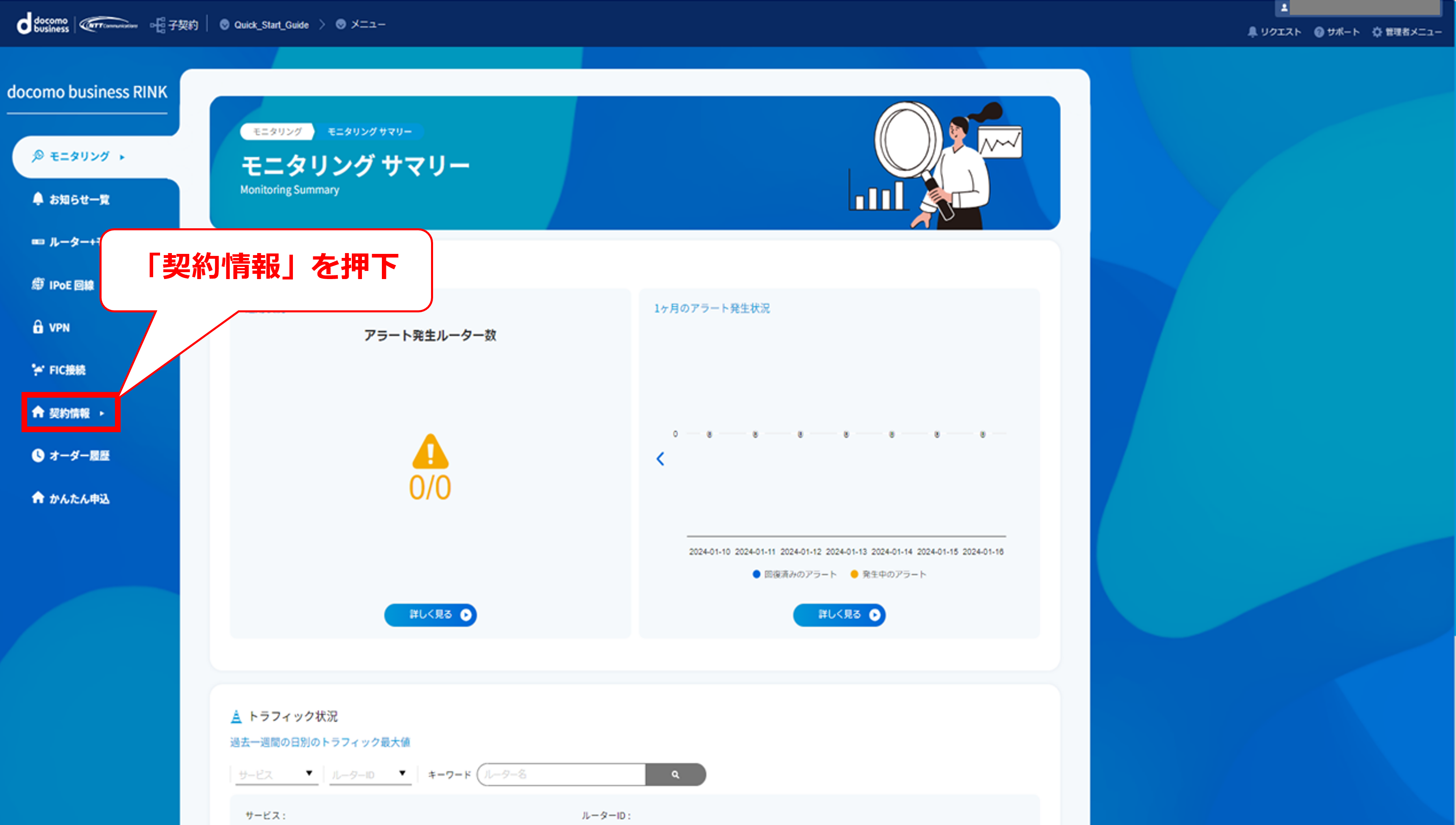The width and height of the screenshot is (1456, 825).
Task: Click the ルーター sidebar device icon
Action: point(38,242)
